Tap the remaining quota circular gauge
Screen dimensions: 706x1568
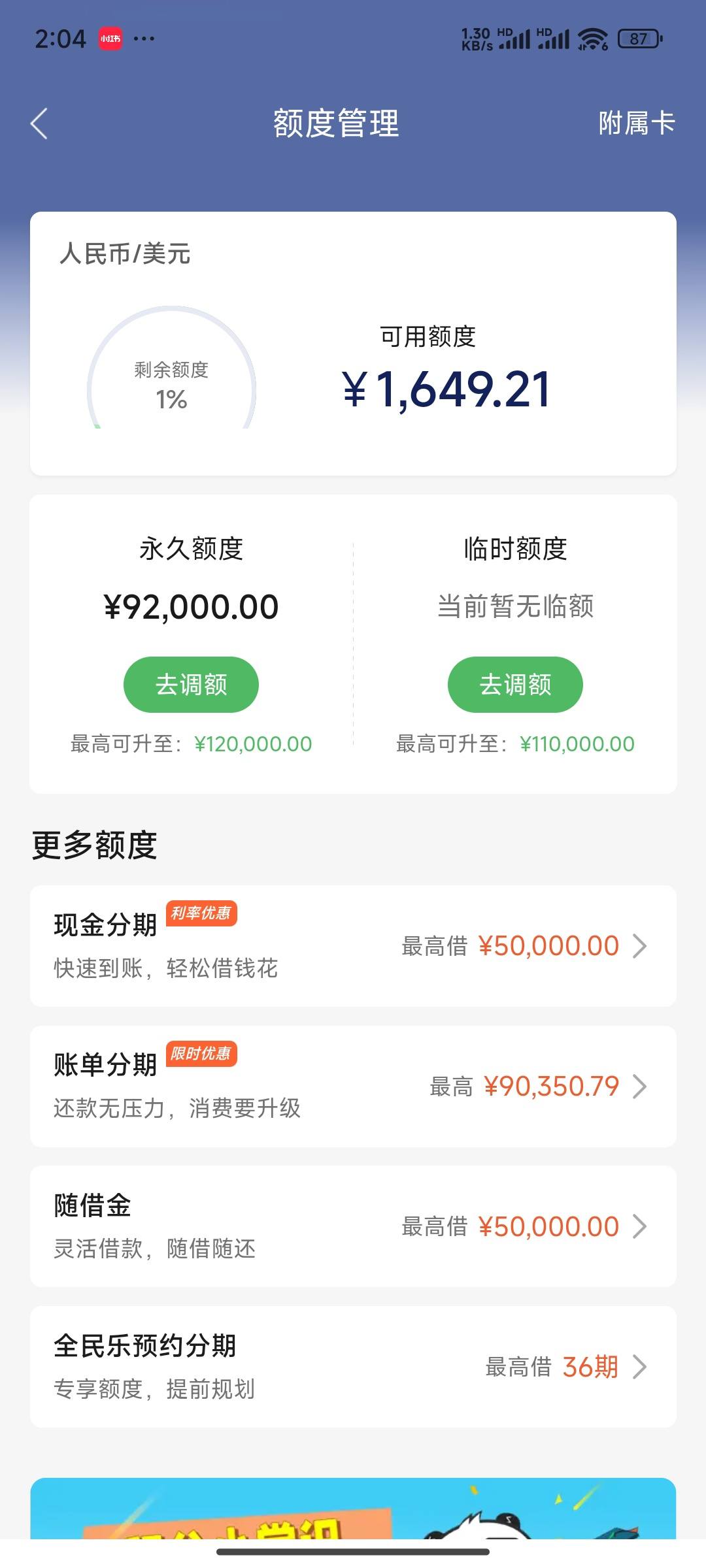pos(171,369)
